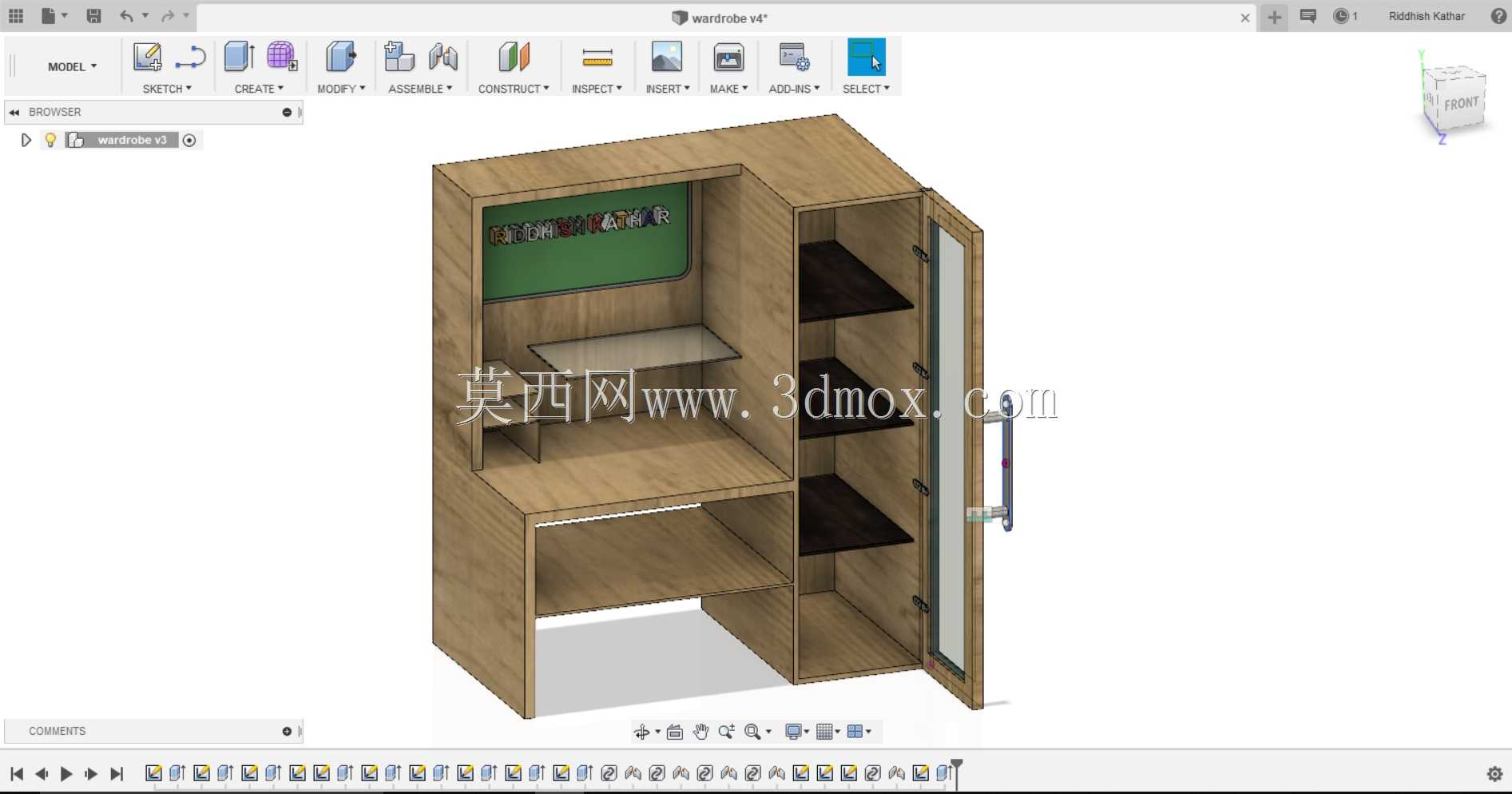This screenshot has width=1512, height=794.
Task: Select the Measure tool icon
Action: [x=597, y=58]
